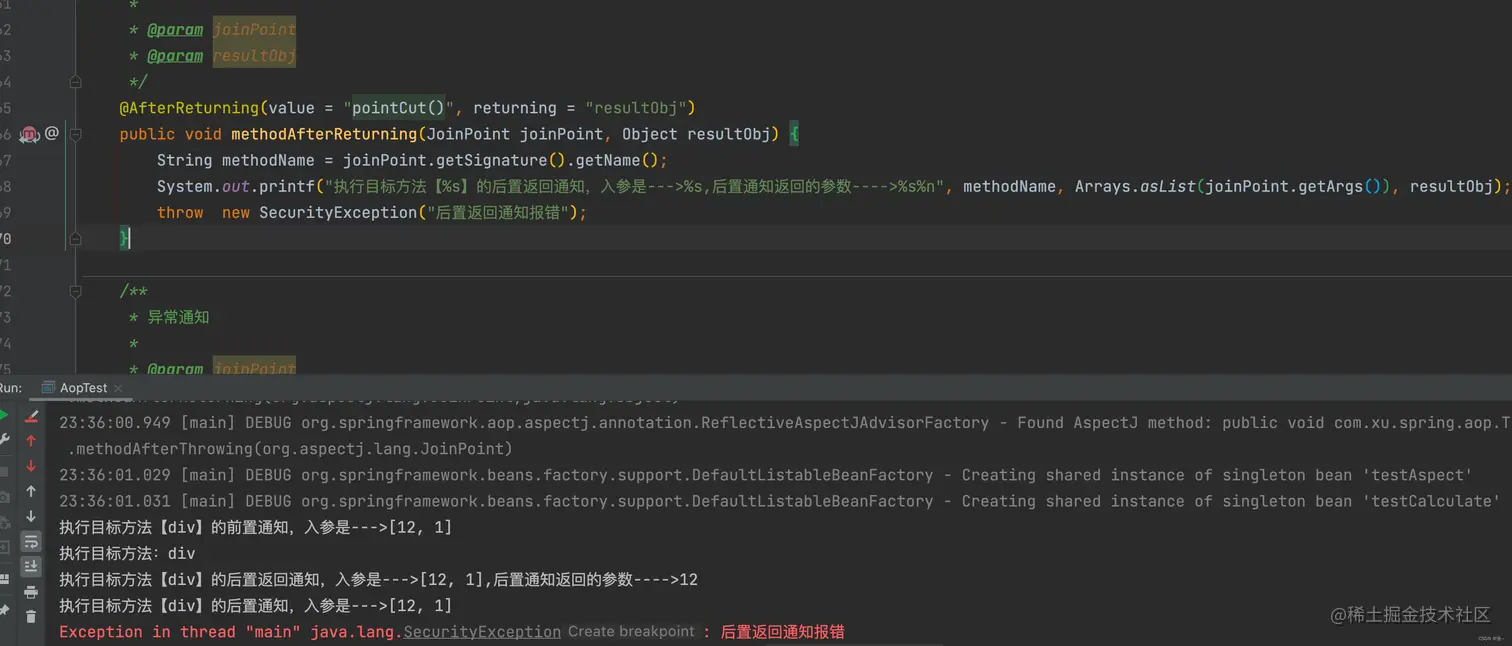Click the AOP advice gutter icon beside methodAfterReturning

click(30, 134)
